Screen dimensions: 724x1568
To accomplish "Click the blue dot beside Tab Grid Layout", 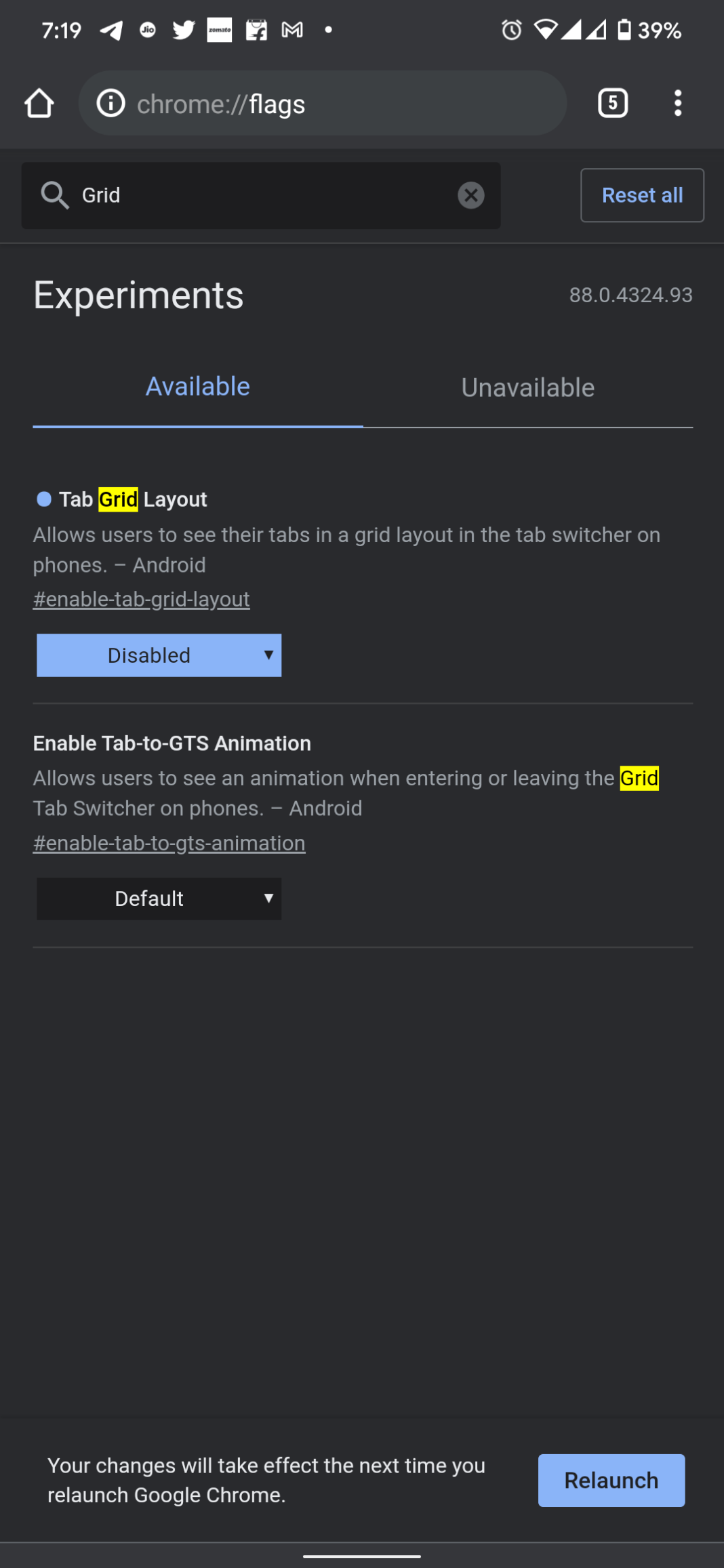I will click(x=43, y=499).
